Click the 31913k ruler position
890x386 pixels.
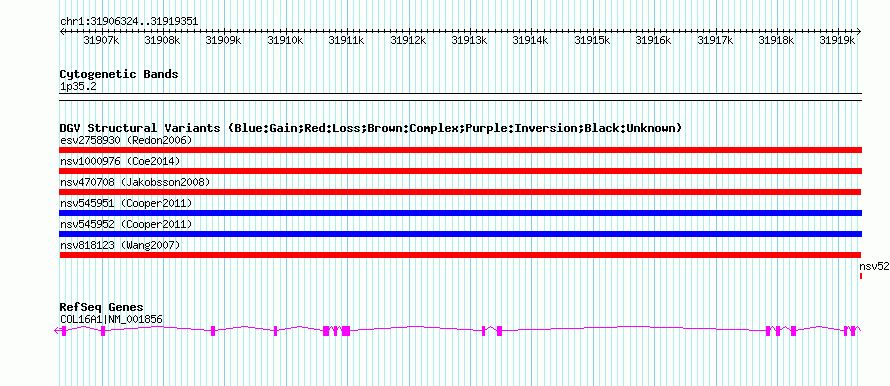point(469,40)
